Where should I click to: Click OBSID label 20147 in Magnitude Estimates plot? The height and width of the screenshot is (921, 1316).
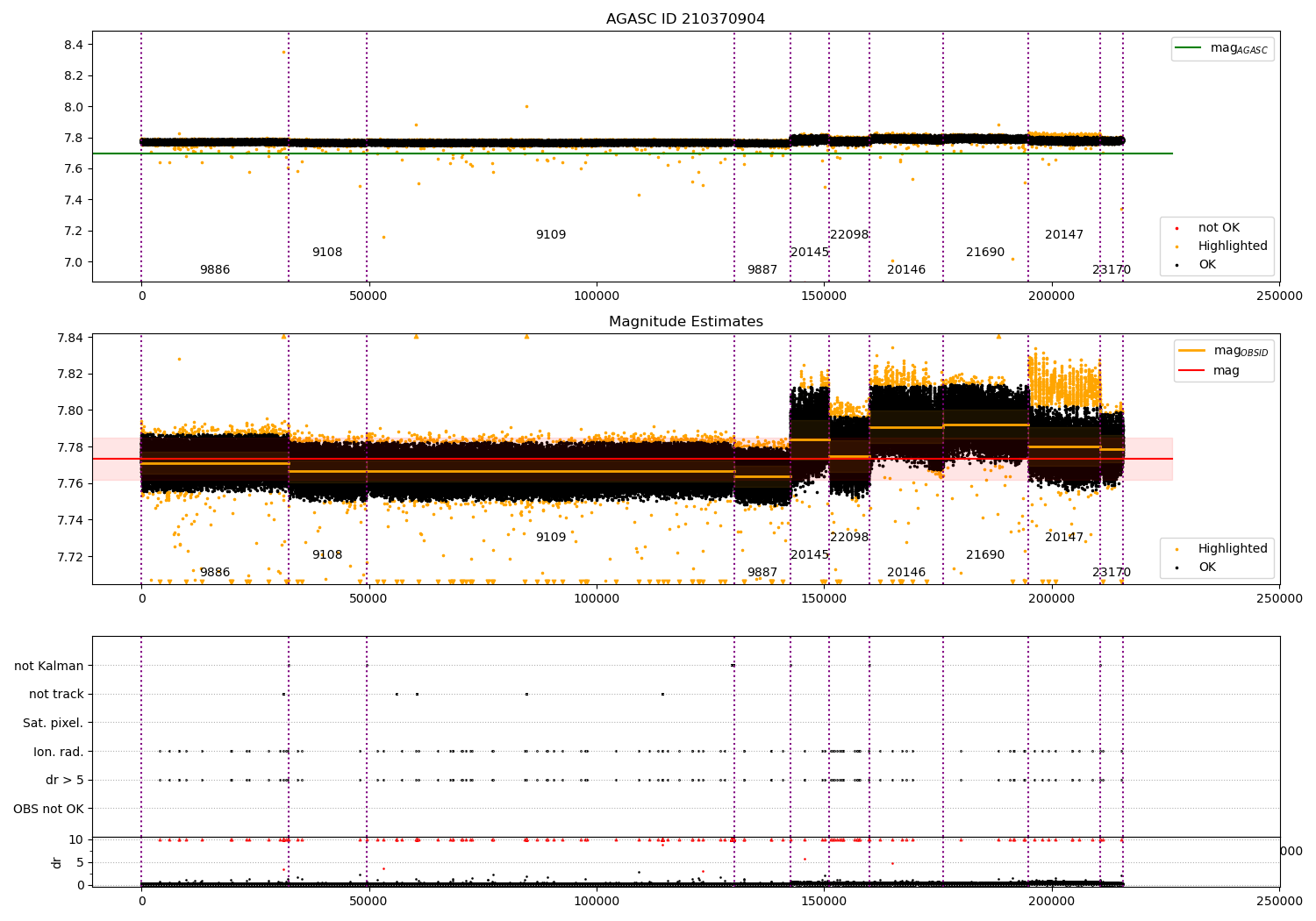click(x=1064, y=538)
